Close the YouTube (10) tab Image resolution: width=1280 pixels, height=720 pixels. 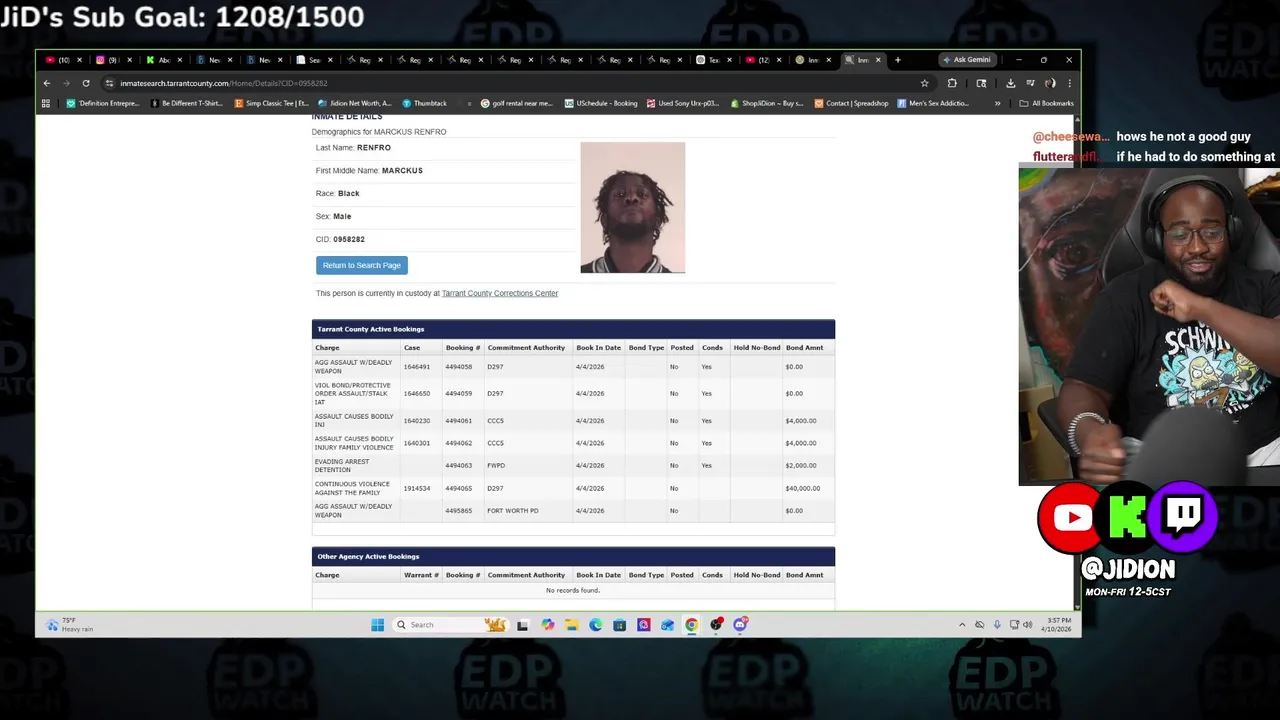[x=79, y=60]
